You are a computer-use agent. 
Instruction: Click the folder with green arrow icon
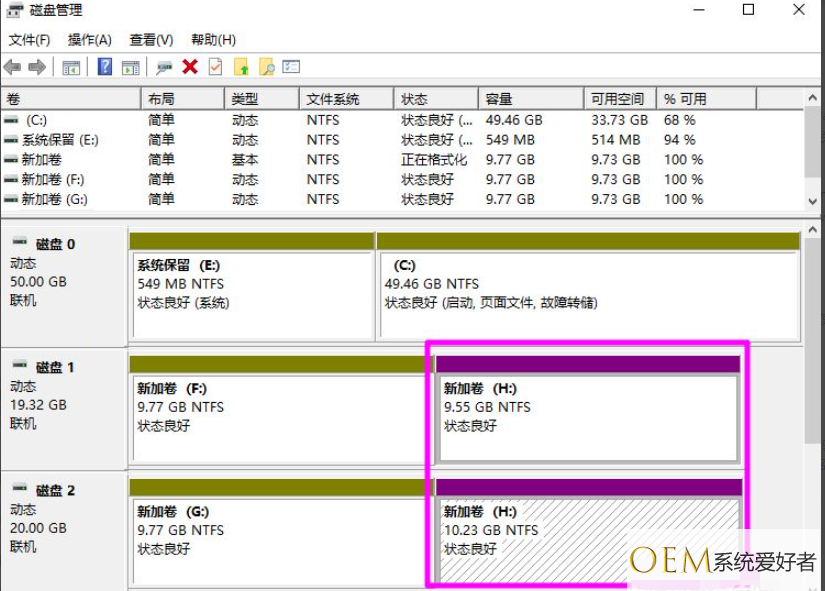coord(241,67)
